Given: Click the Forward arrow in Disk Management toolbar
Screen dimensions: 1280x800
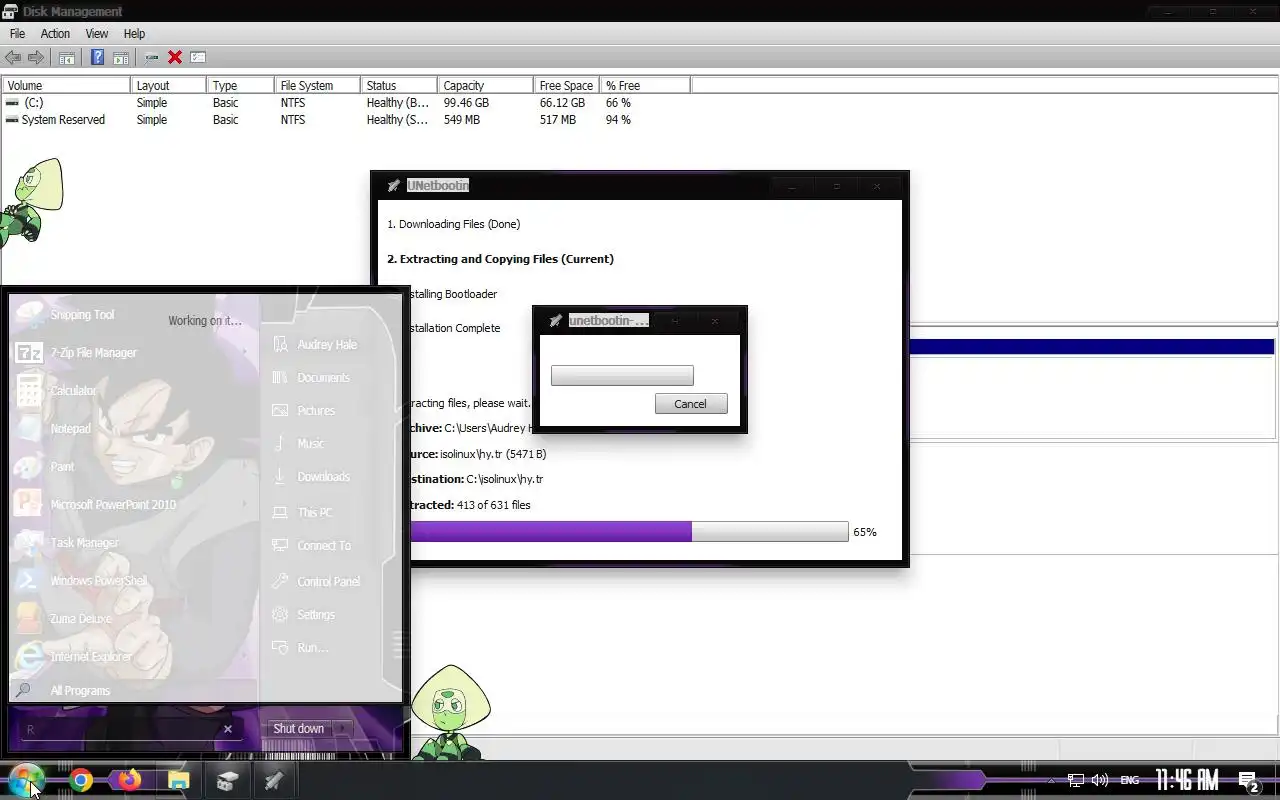Looking at the screenshot, I should (x=36, y=58).
